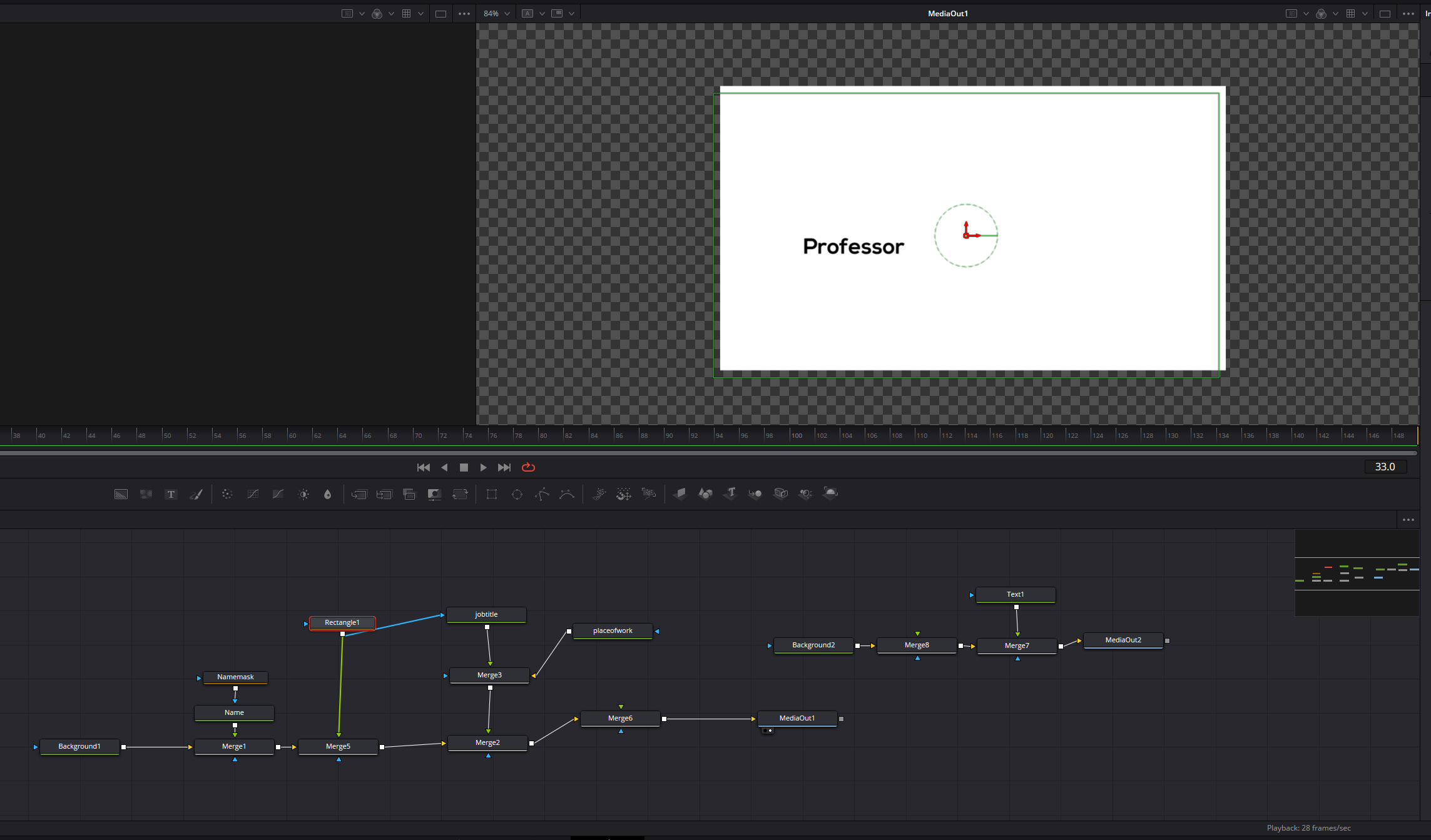Add a Channel Booleans node from toolbar
The image size is (1431, 840).
tap(384, 494)
